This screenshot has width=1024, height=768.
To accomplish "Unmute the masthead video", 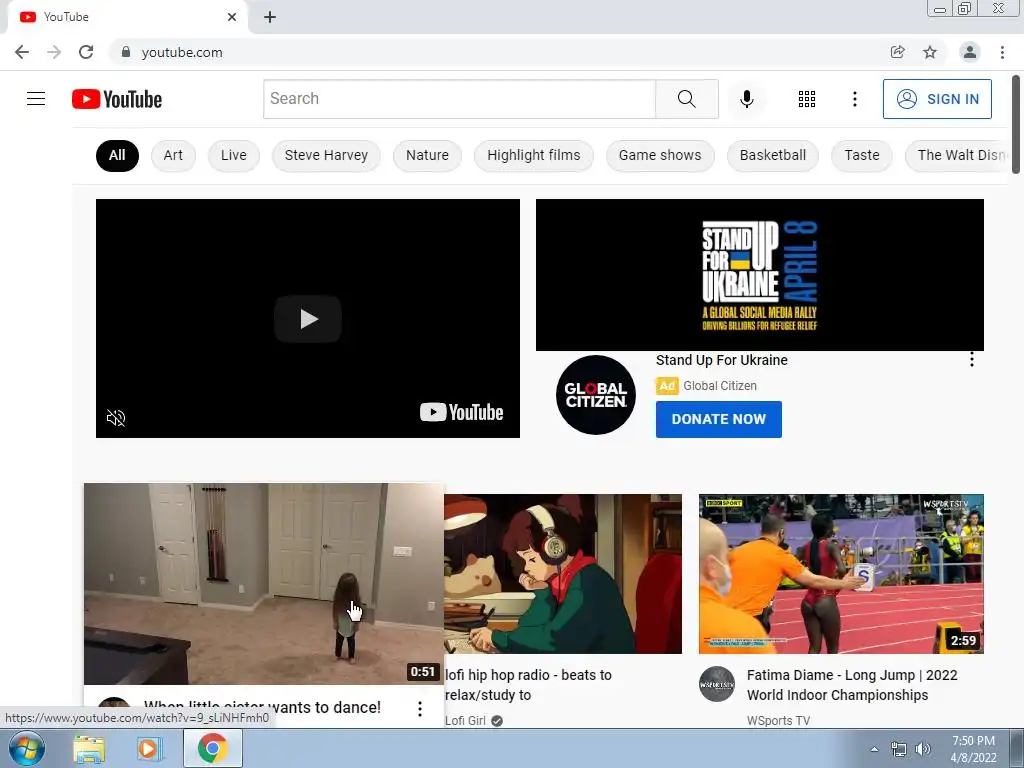I will pos(116,418).
